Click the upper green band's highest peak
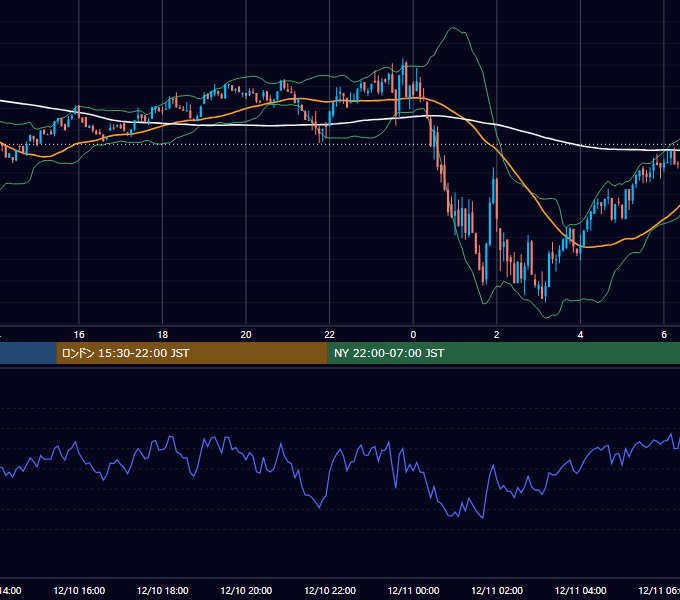The height and width of the screenshot is (600, 680). click(452, 28)
